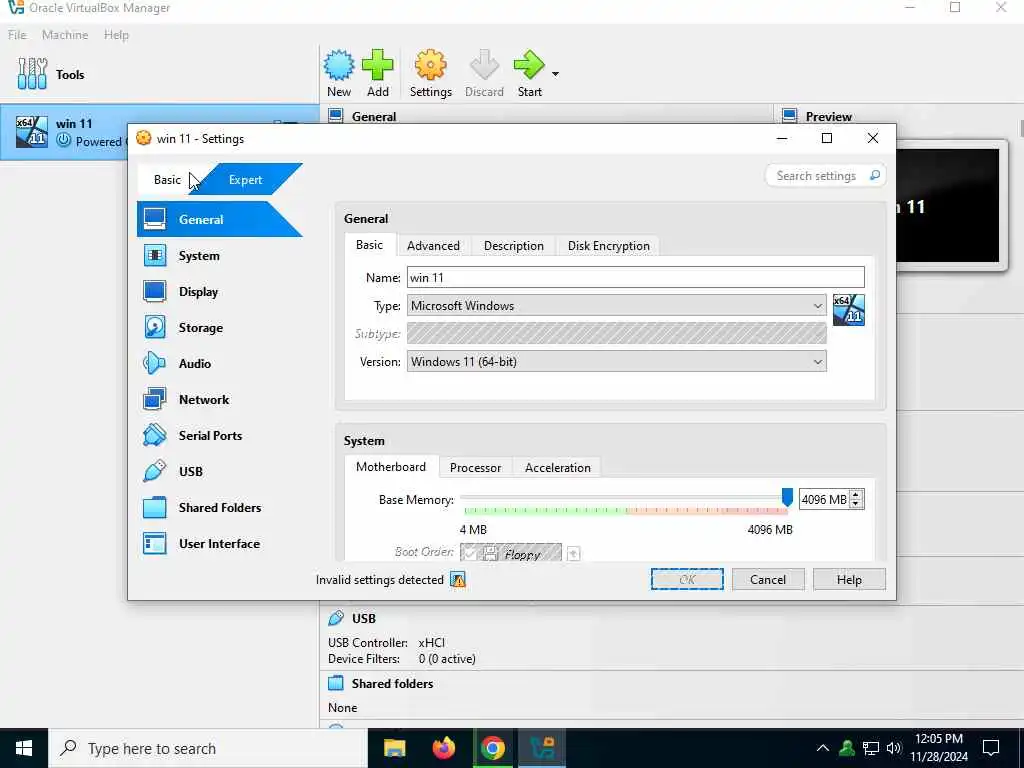Click the taskbar search box
Screen dimensions: 1024x768
(x=208, y=748)
